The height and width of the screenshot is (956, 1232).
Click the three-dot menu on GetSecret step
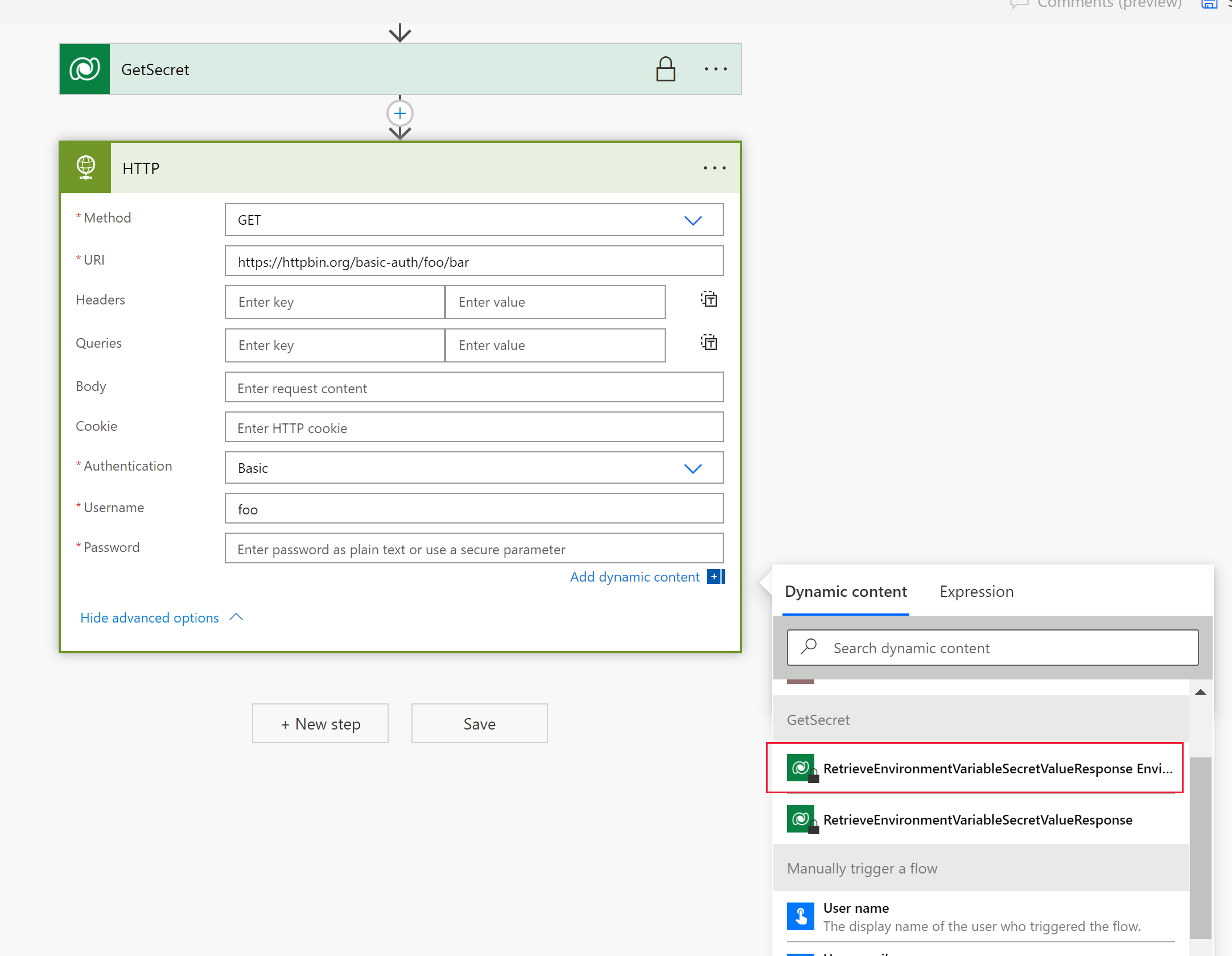pos(715,69)
